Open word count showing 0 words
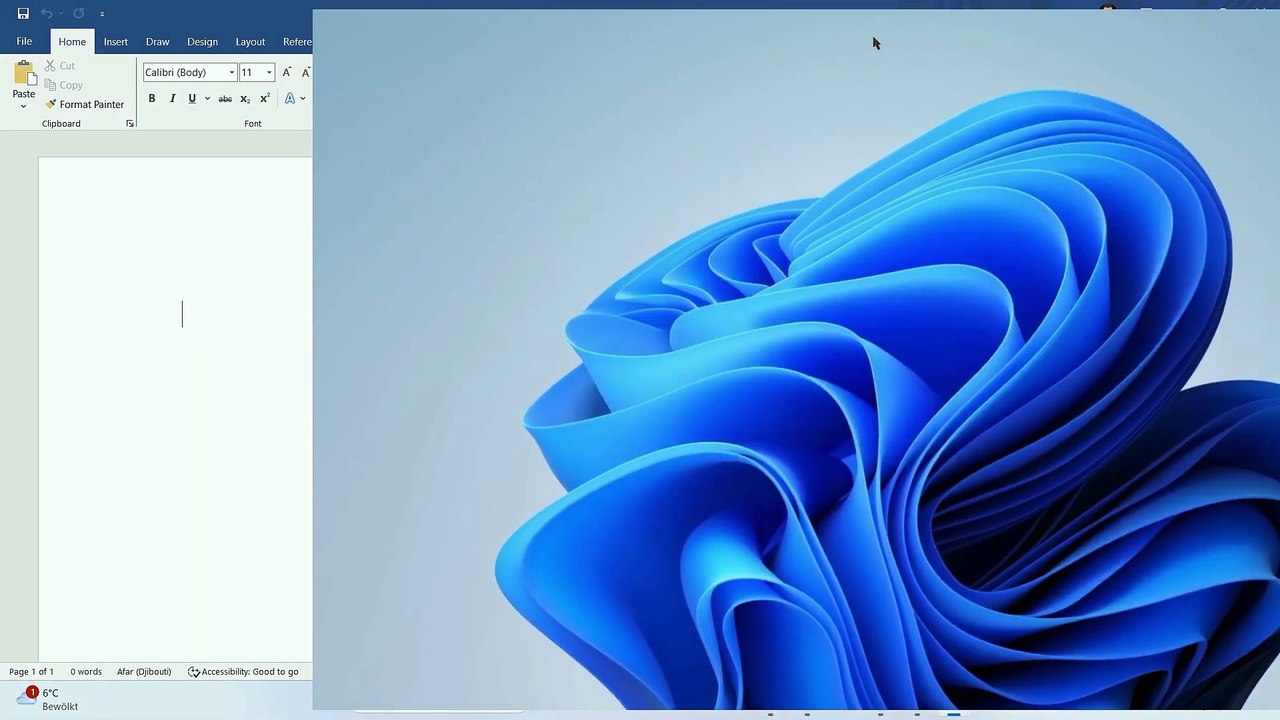Screen dimensions: 1280x720 click(x=86, y=672)
